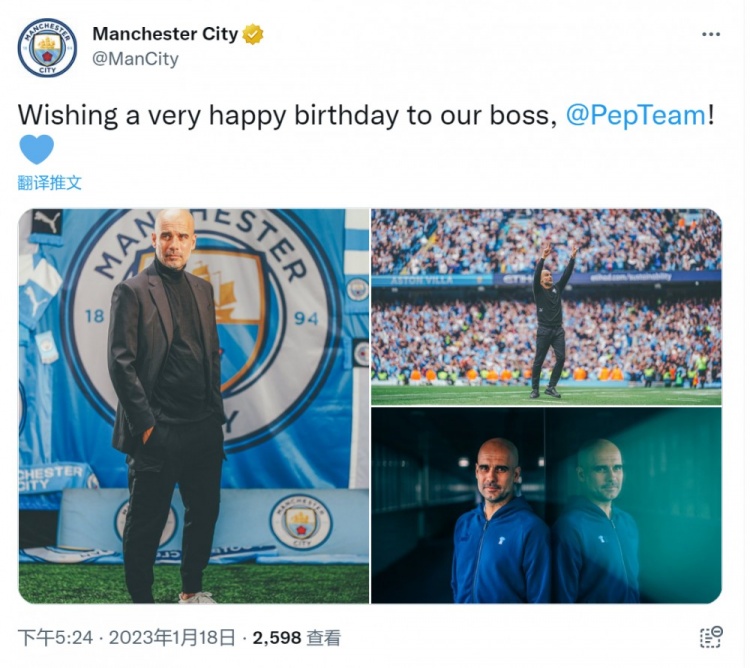This screenshot has height=668, width=750.
Task: Click the 下午5:24 timestamp
Action: [56, 637]
